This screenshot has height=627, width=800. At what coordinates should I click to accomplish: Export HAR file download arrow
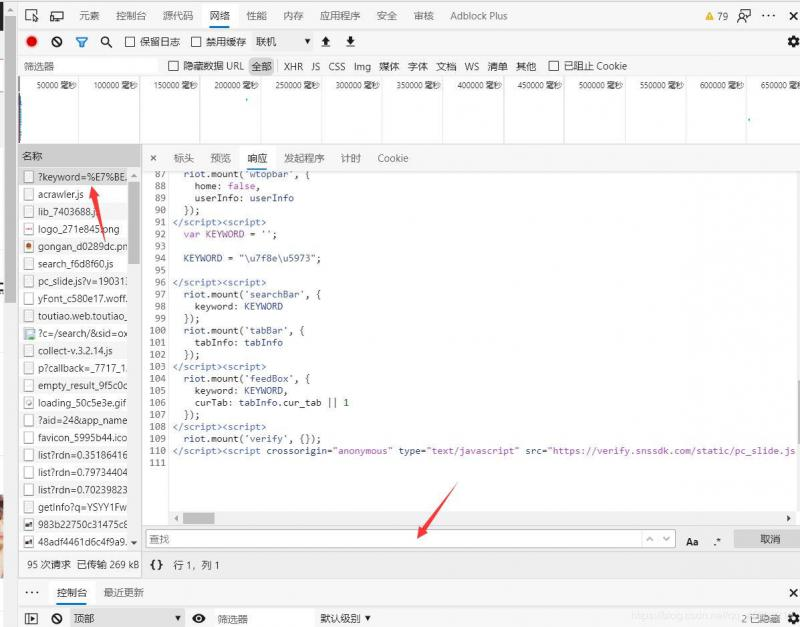(x=350, y=42)
